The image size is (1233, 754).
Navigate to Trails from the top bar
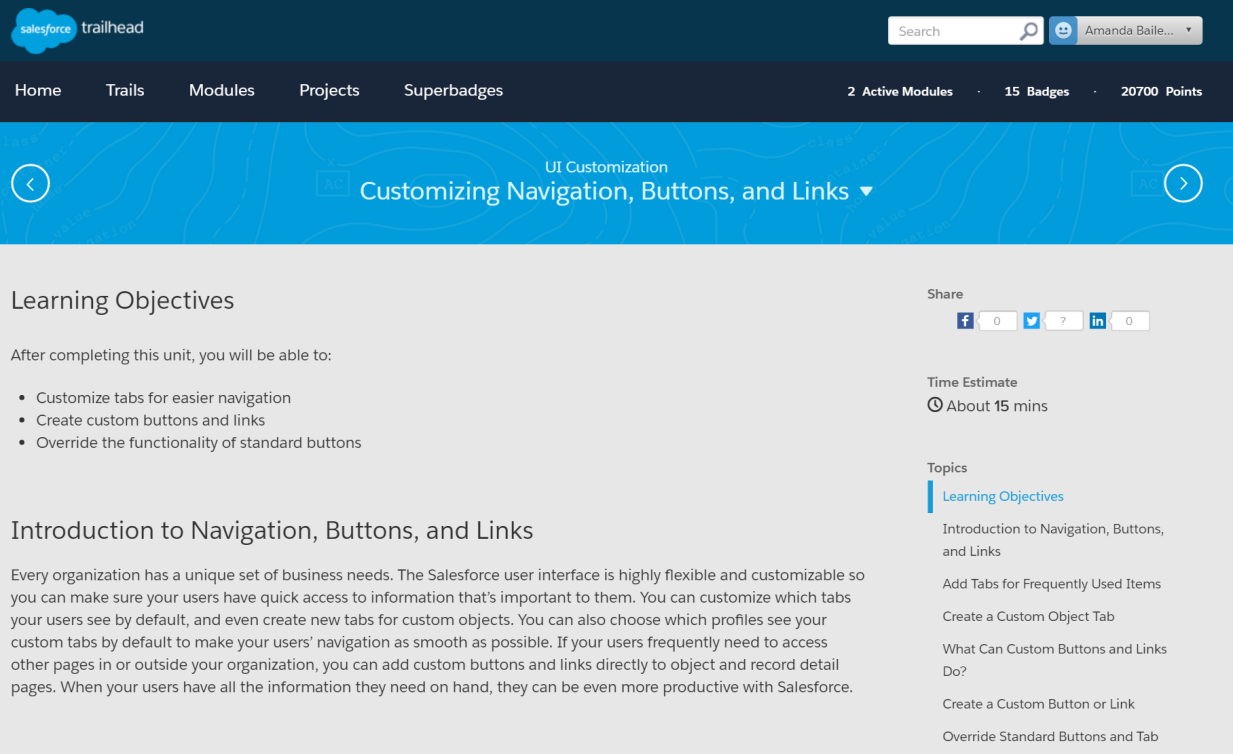tap(124, 90)
